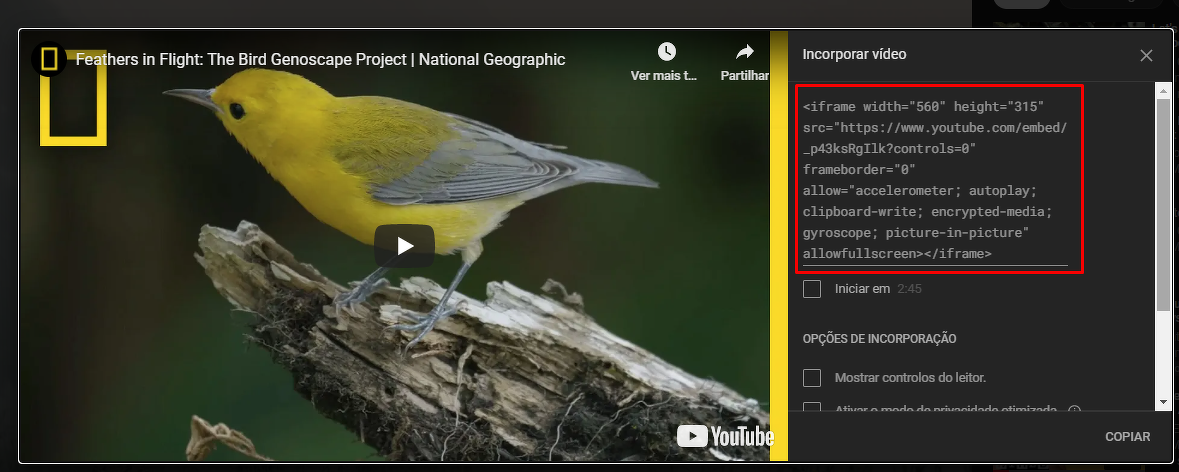Click the Partilhar label text
The height and width of the screenshot is (472, 1179).
click(744, 75)
